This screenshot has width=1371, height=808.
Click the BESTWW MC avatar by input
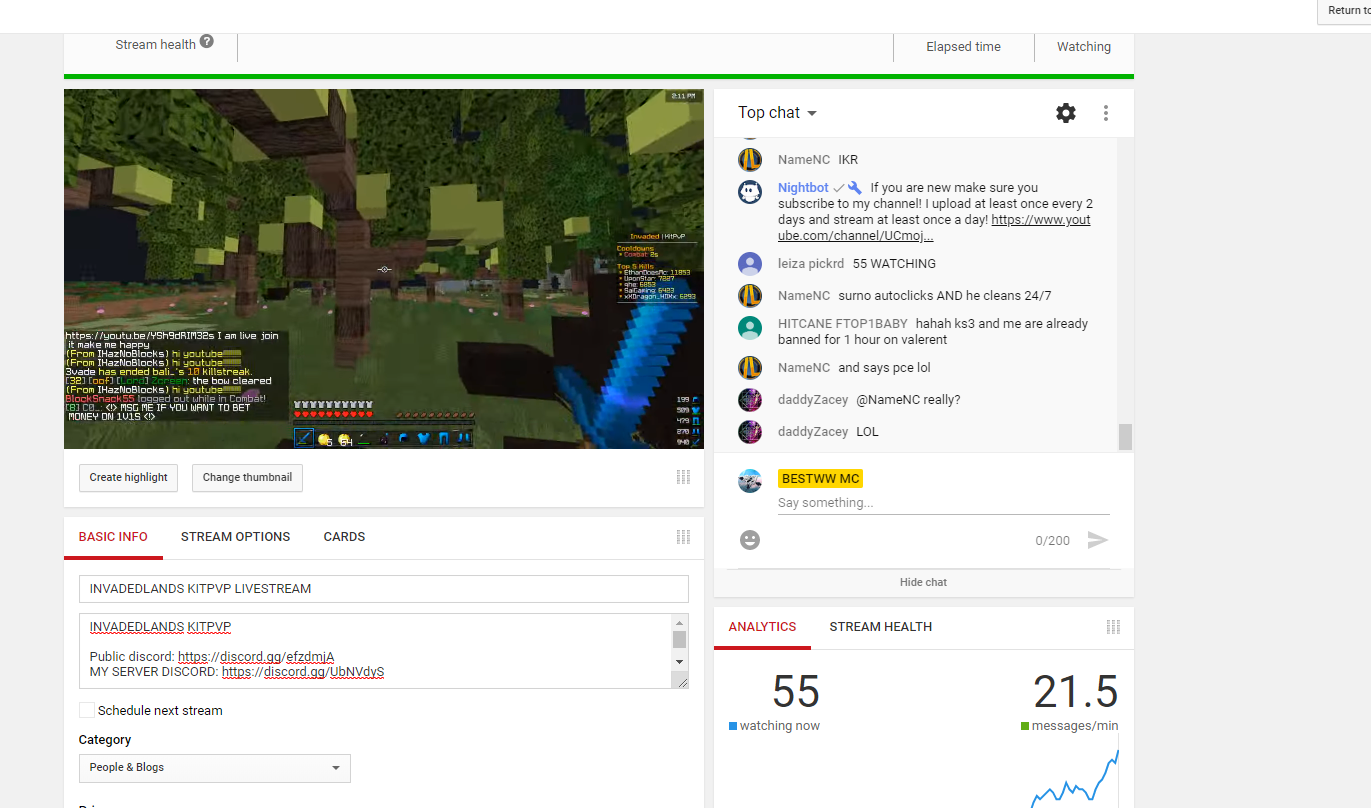tap(750, 481)
